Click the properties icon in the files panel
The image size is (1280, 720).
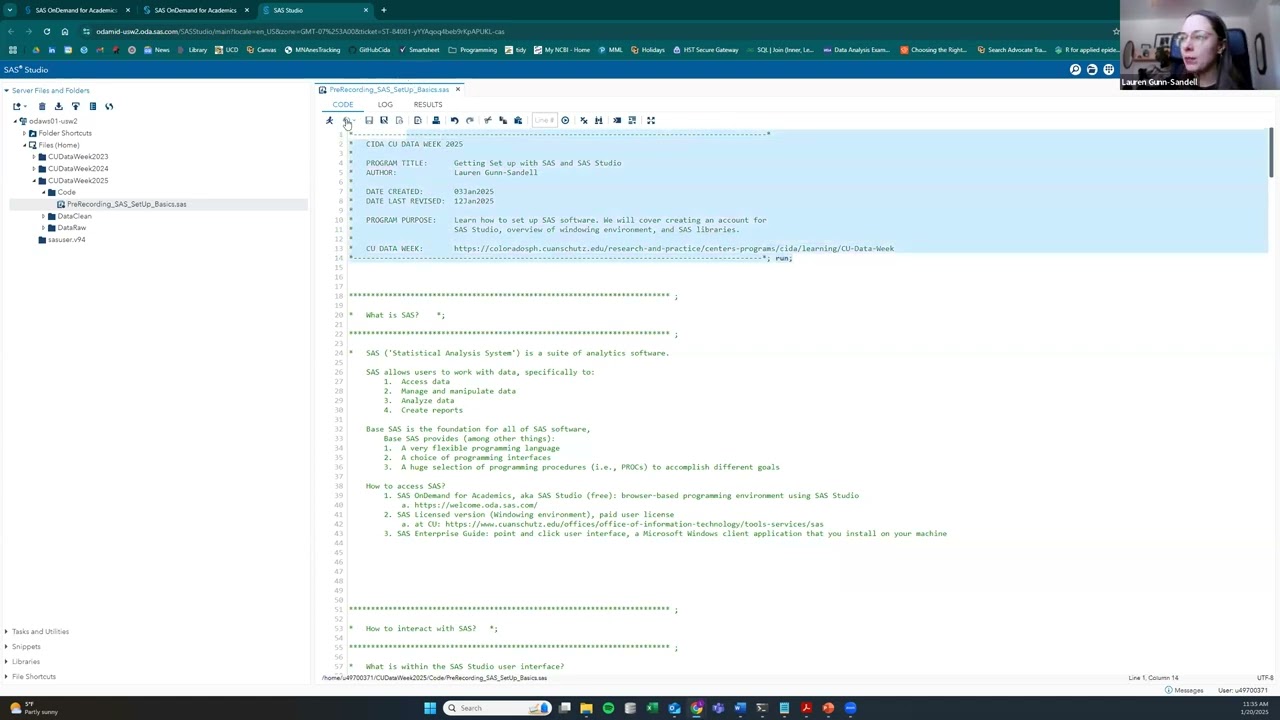tap(92, 106)
